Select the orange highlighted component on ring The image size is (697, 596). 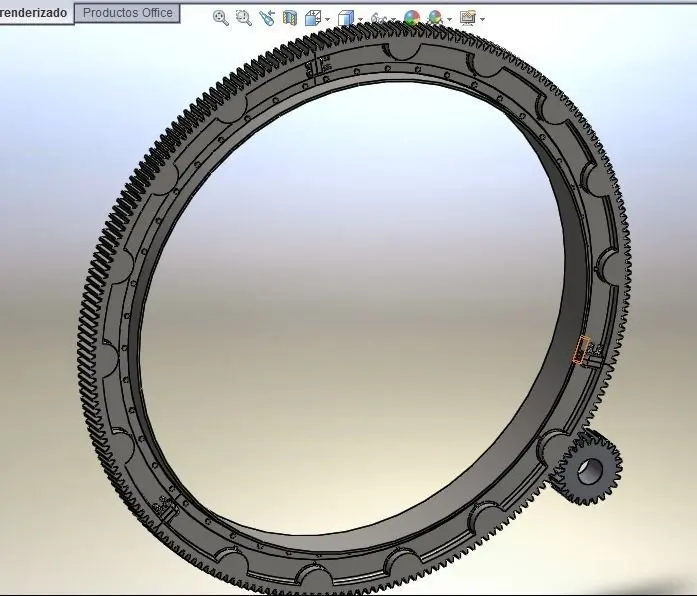pyautogui.click(x=581, y=350)
